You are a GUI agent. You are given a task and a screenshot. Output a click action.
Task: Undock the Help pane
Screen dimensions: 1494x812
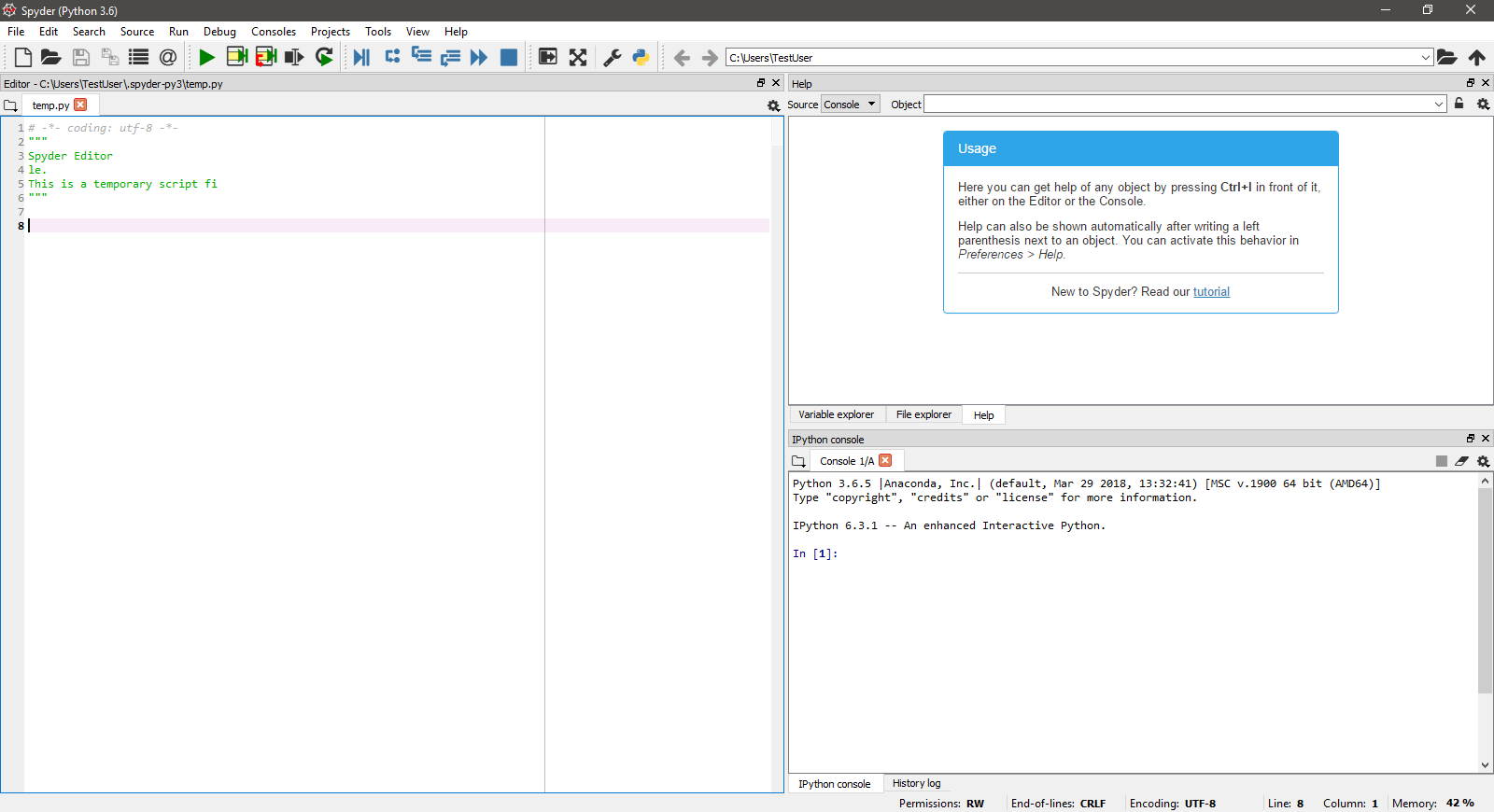click(x=1471, y=83)
